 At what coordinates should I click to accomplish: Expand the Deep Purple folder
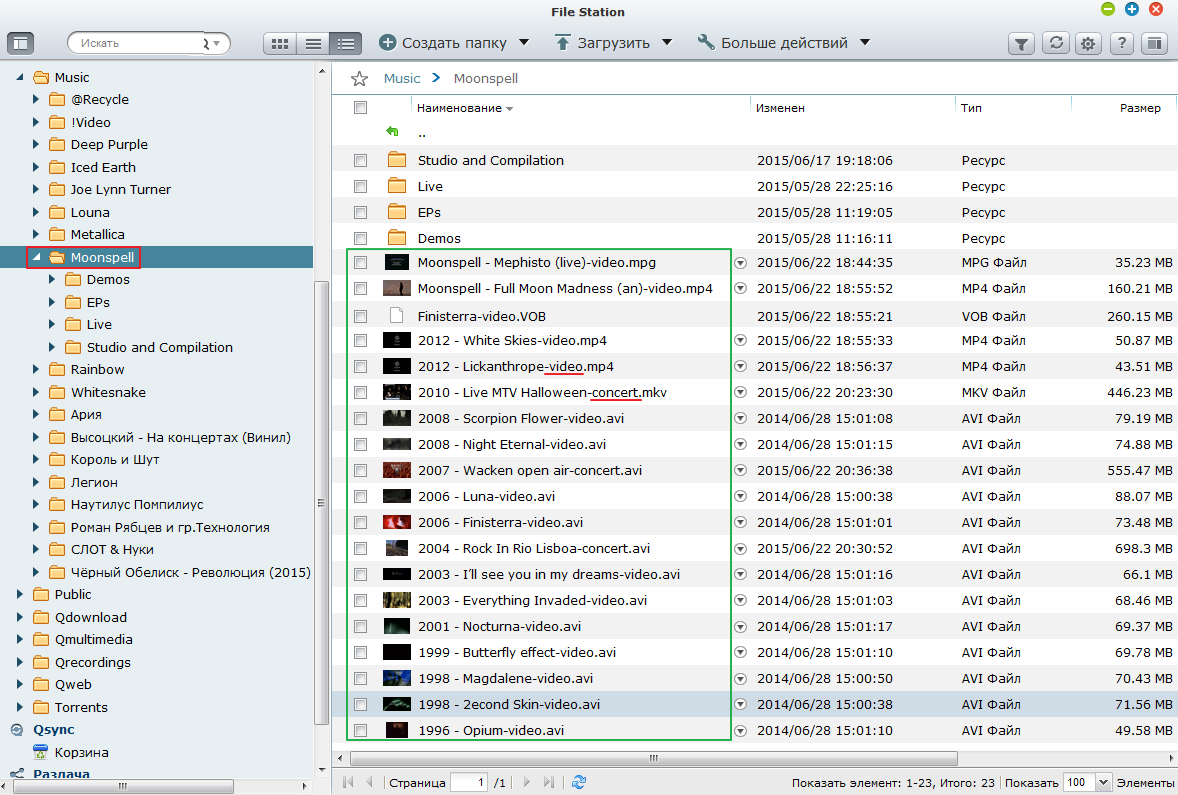(x=35, y=144)
